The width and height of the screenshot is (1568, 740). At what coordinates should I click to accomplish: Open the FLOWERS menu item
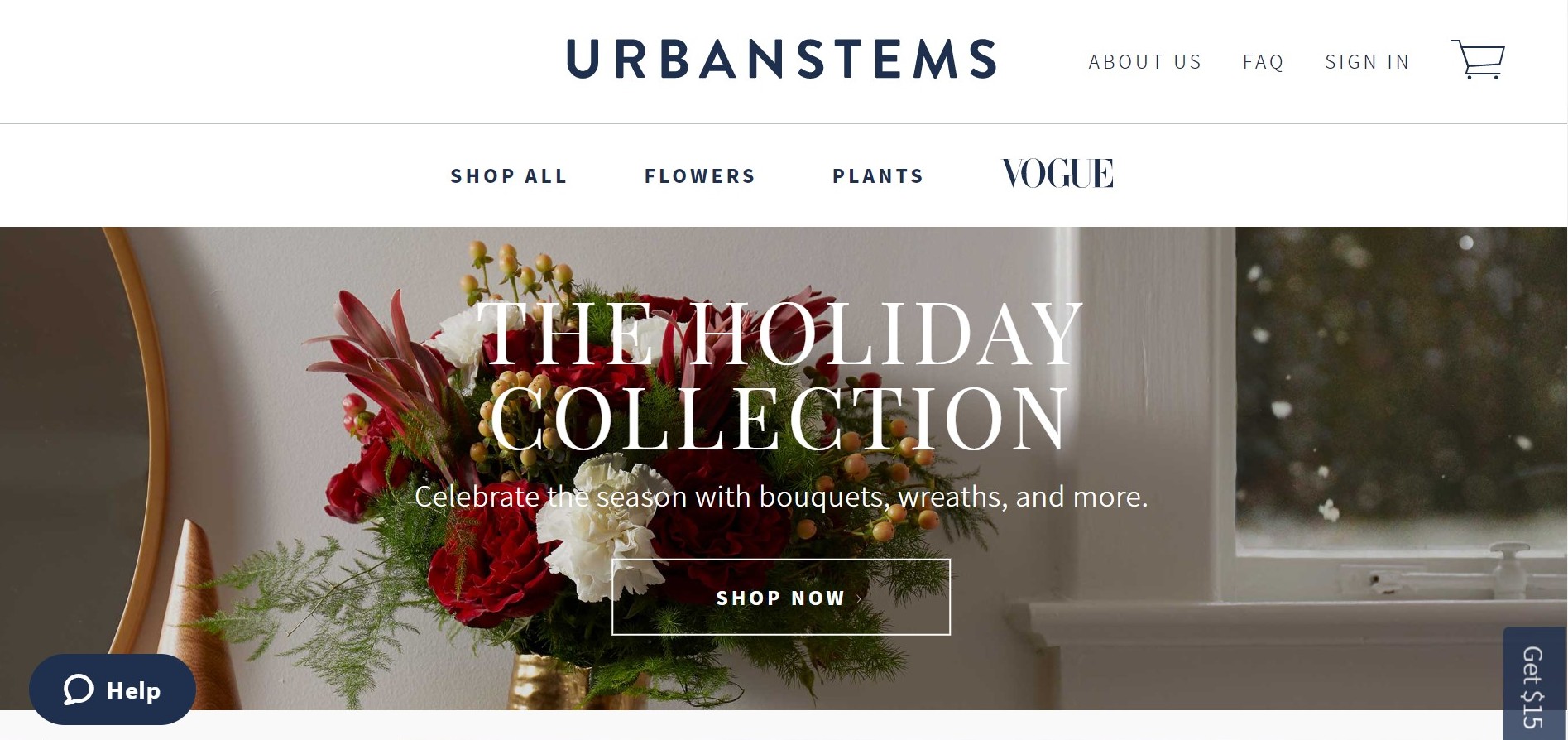click(700, 176)
